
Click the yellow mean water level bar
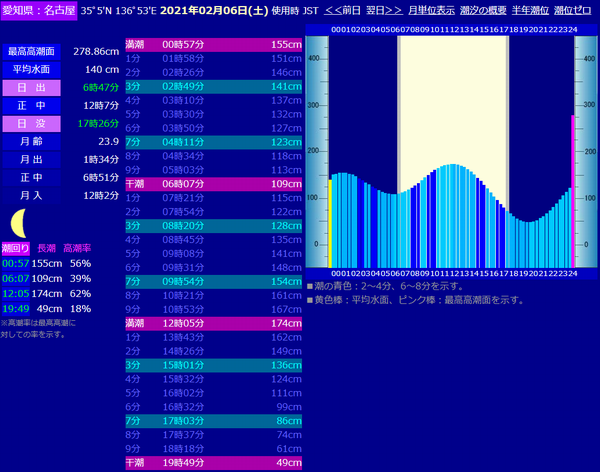329,223
